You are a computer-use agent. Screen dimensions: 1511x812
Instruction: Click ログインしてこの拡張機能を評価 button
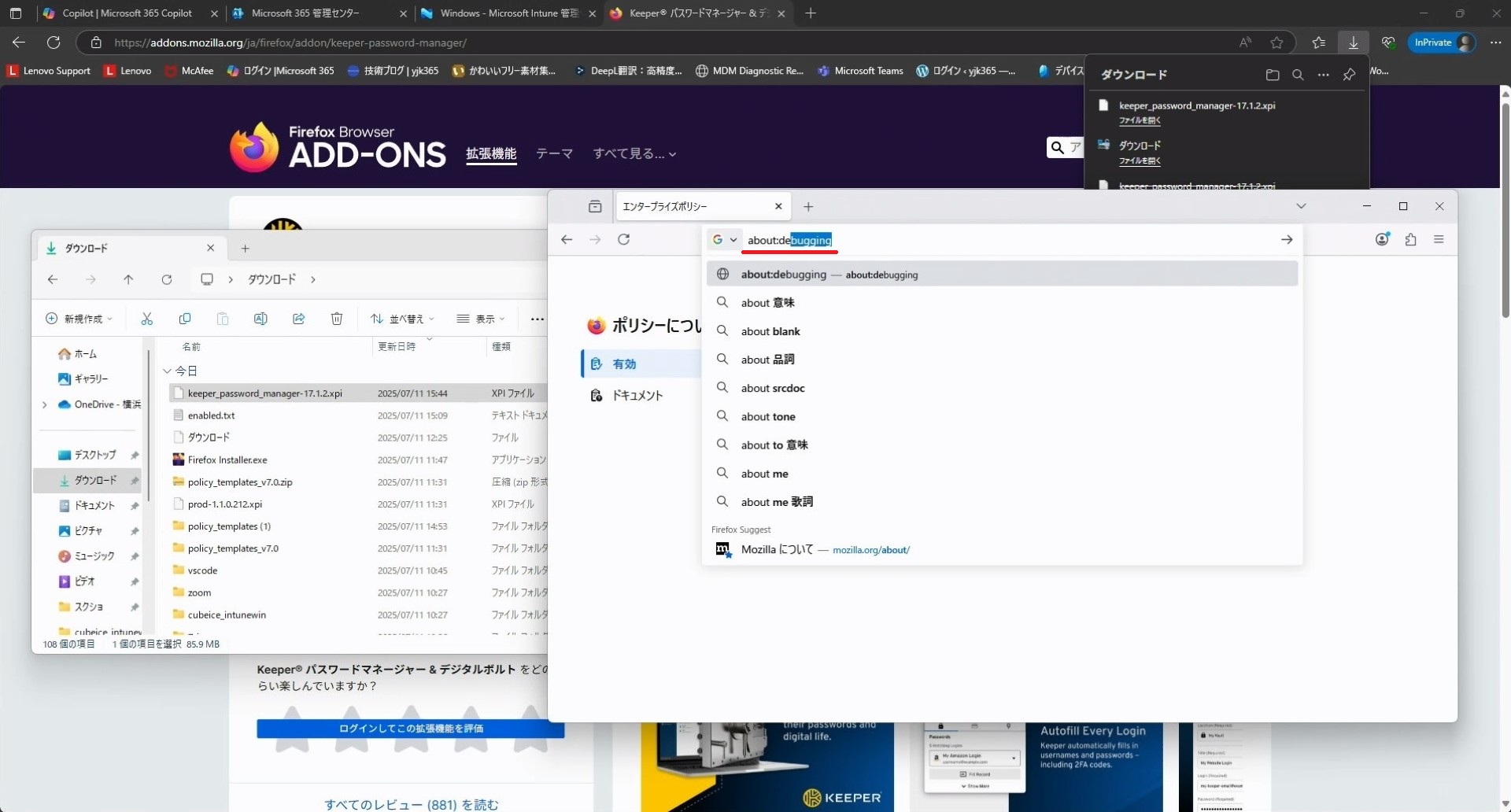tap(410, 729)
